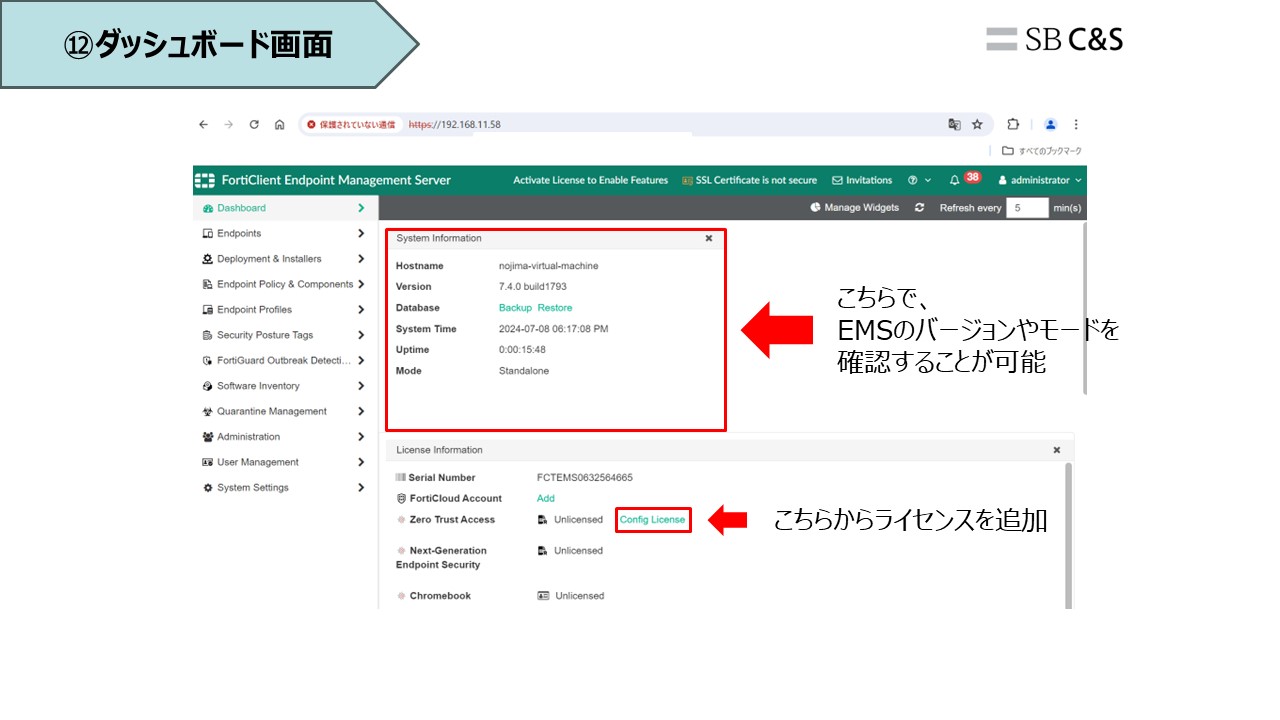Image resolution: width=1280 pixels, height=720 pixels.
Task: Expand the Dashboard menu chevron
Action: pyautogui.click(x=361, y=208)
